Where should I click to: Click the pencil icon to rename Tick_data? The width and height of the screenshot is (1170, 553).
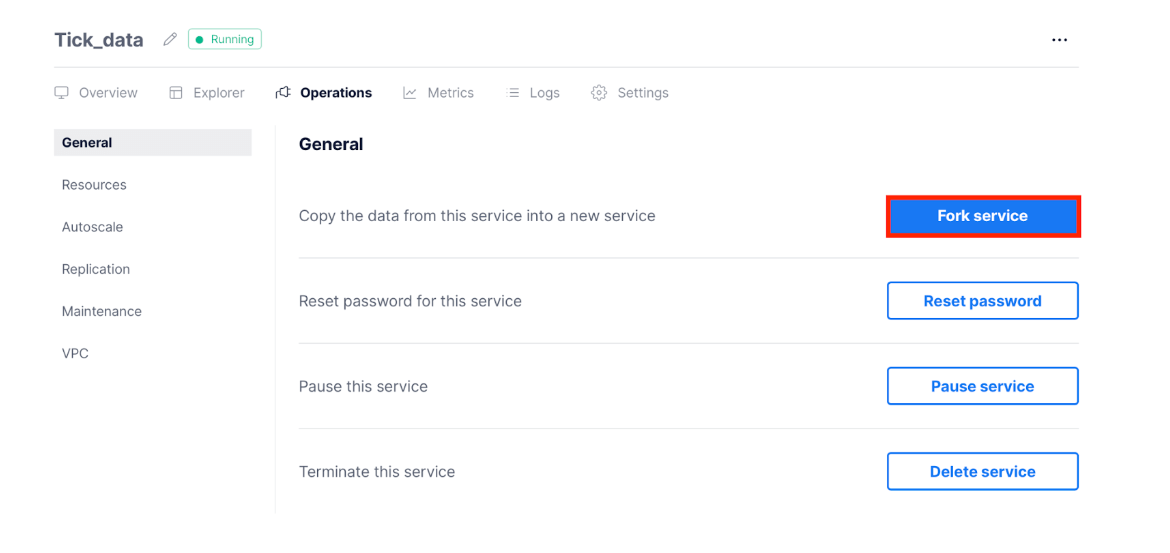click(x=170, y=40)
